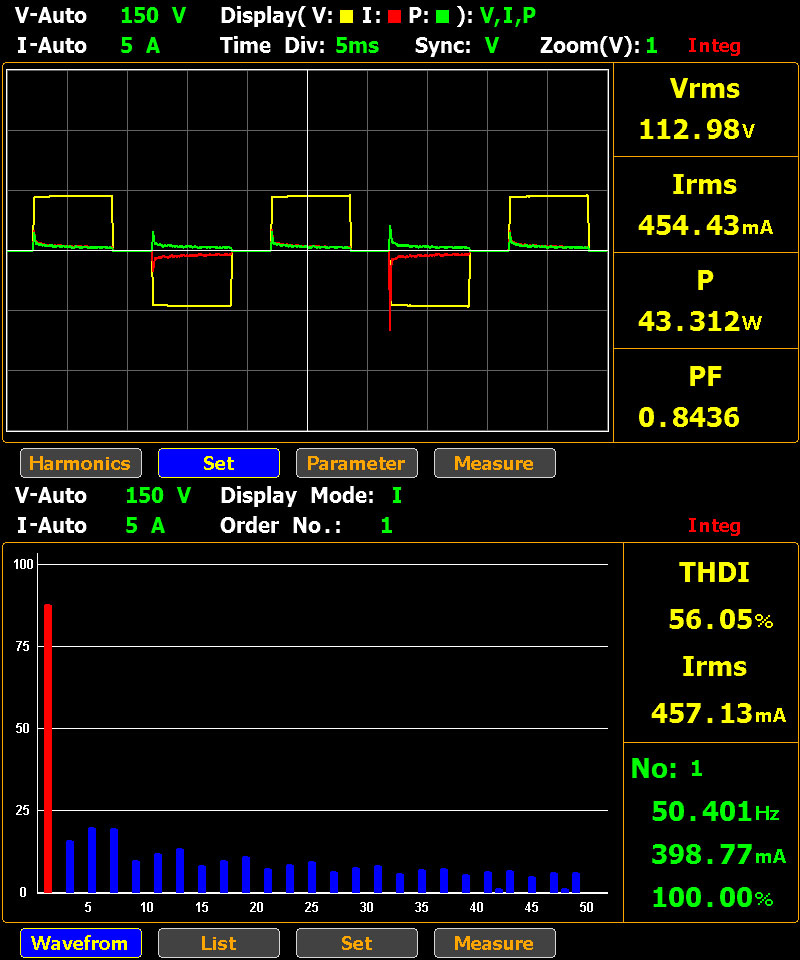Image resolution: width=800 pixels, height=960 pixels.
Task: Click the PF reading 0.8436
Action: [x=689, y=418]
